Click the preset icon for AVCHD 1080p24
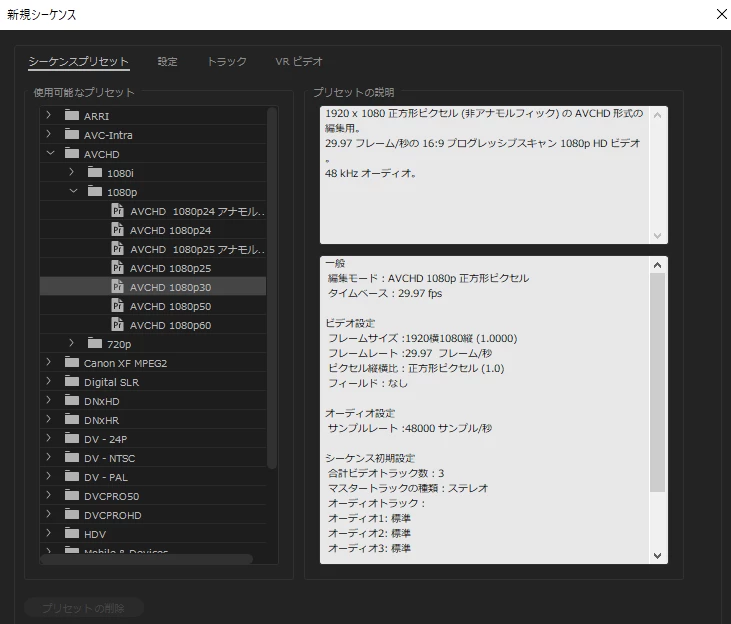 coord(117,229)
